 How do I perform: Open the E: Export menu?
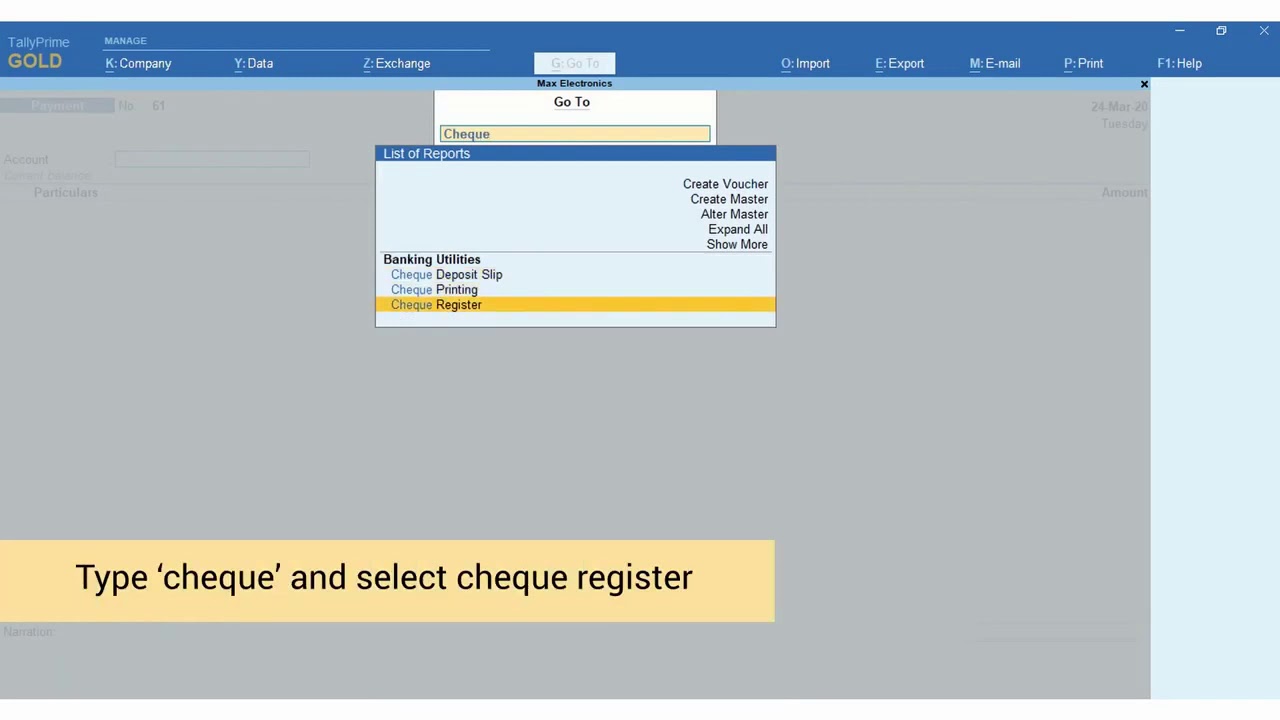[900, 63]
